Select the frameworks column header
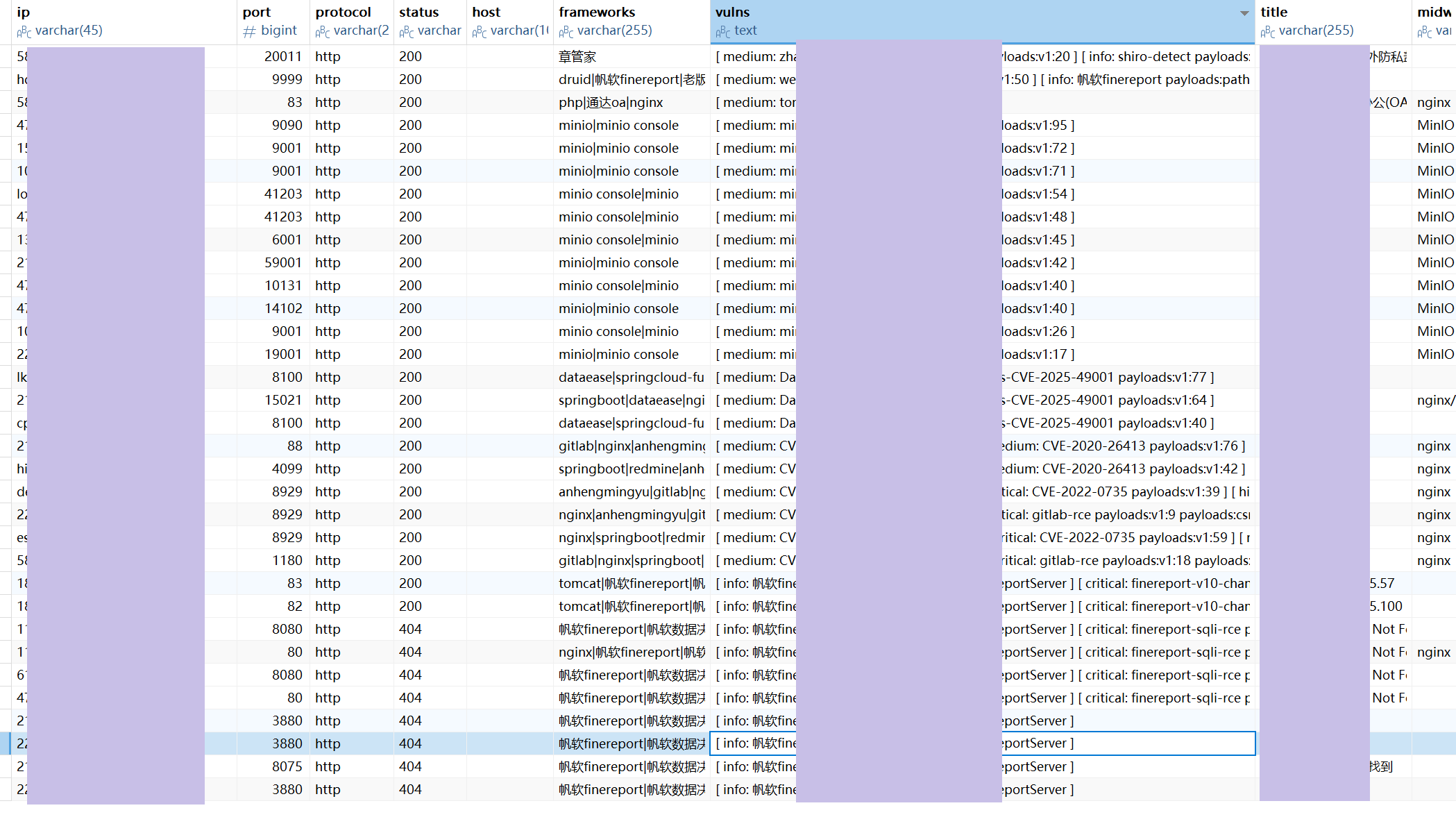Image resolution: width=1456 pixels, height=817 pixels. pyautogui.click(x=632, y=22)
